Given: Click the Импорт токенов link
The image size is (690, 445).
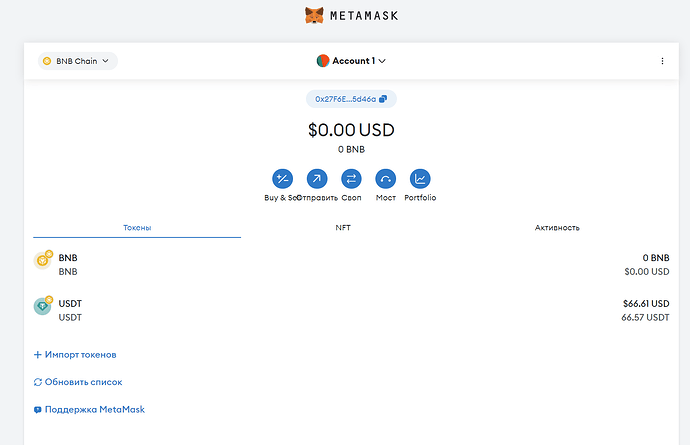Looking at the screenshot, I should click(75, 355).
